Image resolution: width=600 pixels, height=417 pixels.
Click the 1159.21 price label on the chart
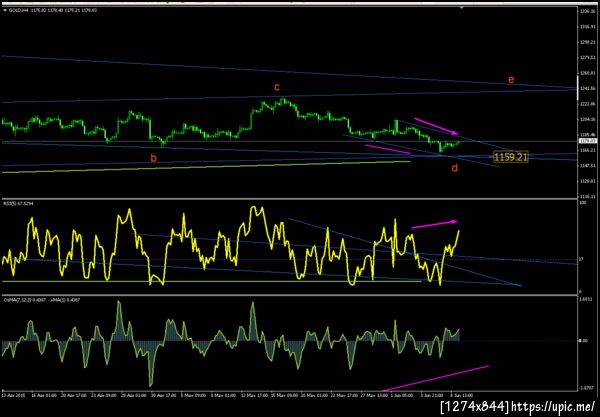(510, 157)
